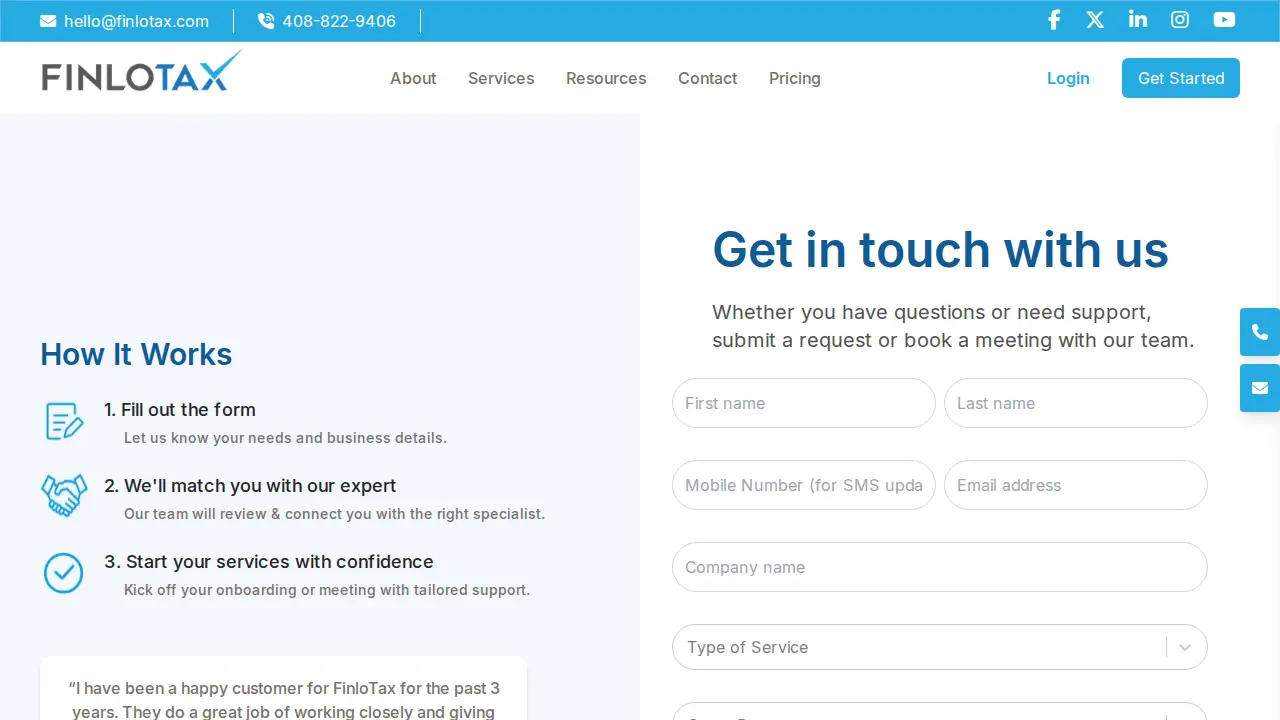Click the Type of Service chevron arrow
The image size is (1280, 720).
tap(1185, 647)
